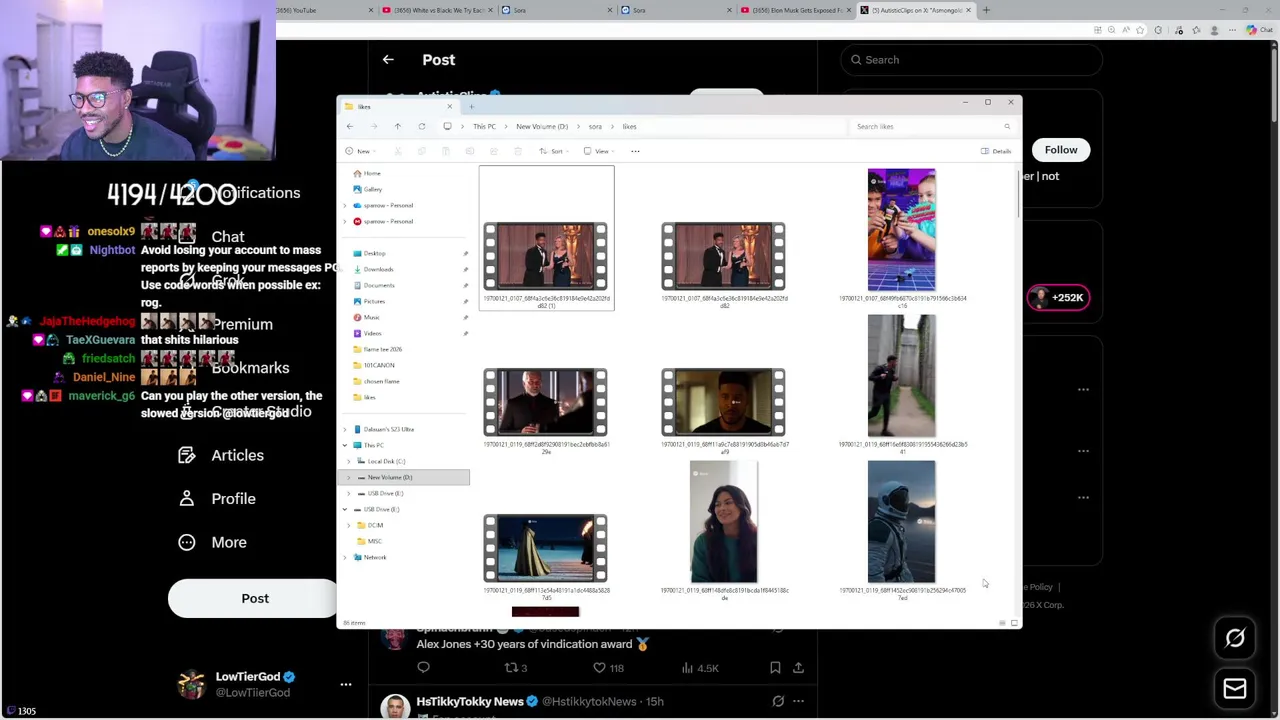This screenshot has width=1280, height=720.
Task: Select the smiling woman vertical video
Action: click(x=724, y=522)
